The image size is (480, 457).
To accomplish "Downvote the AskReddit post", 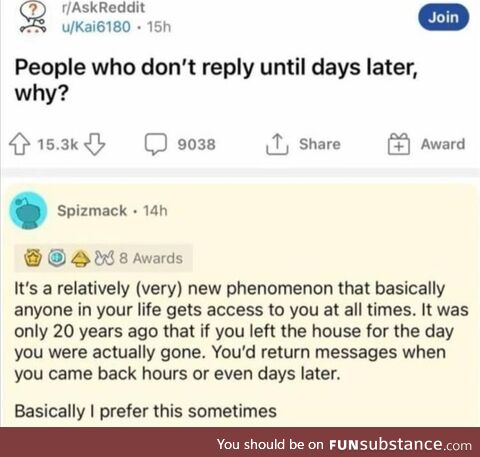I will pyautogui.click(x=95, y=144).
